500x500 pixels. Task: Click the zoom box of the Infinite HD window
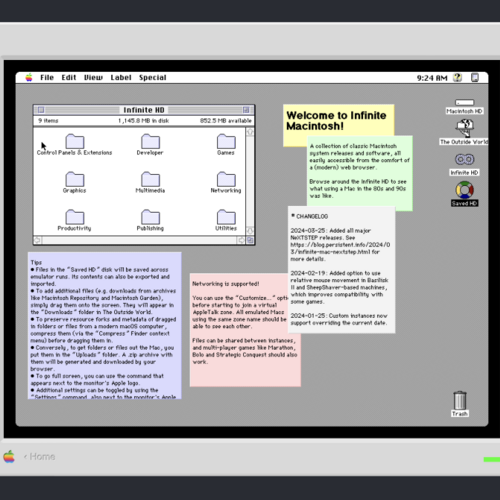tap(246, 110)
